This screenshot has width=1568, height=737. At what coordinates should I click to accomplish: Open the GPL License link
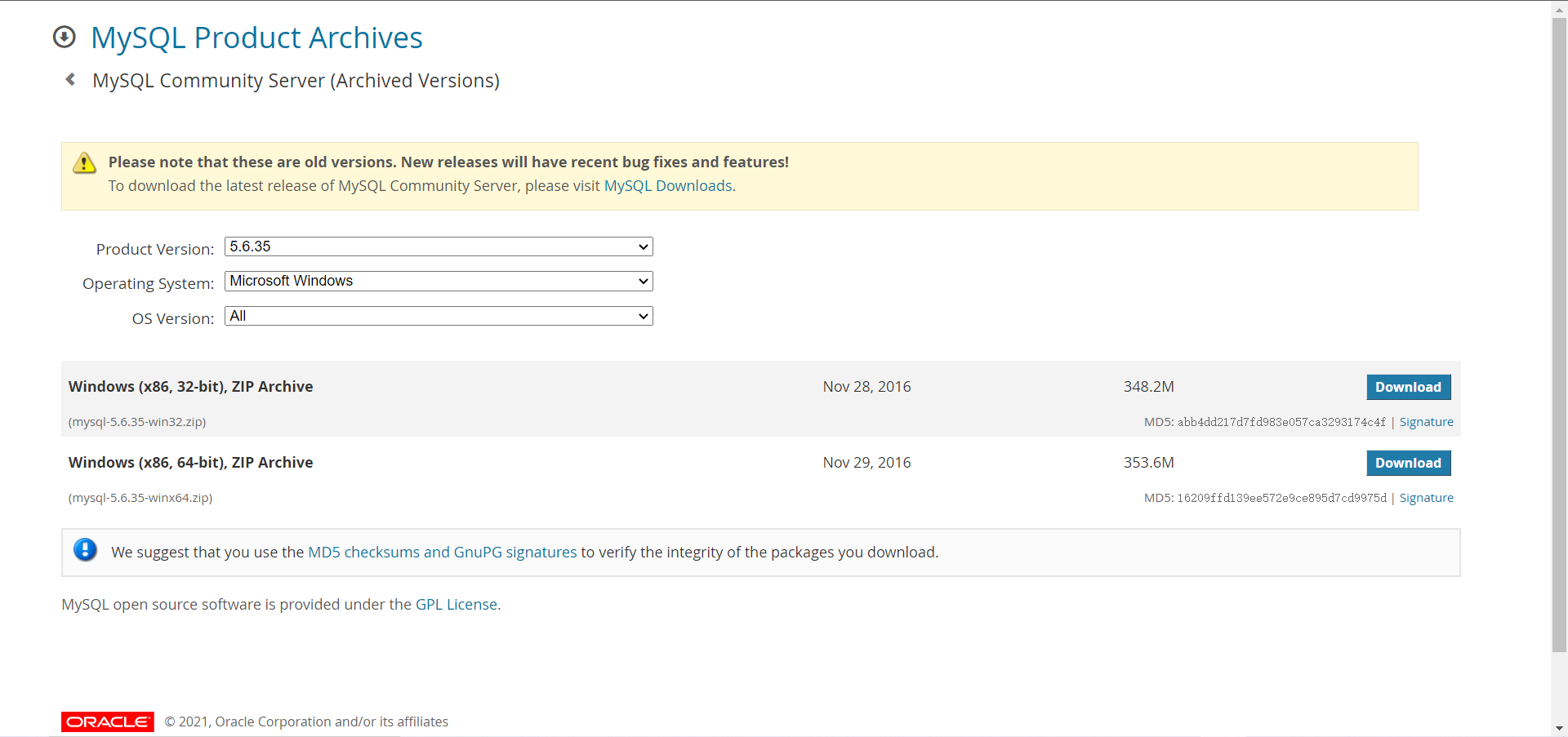click(x=457, y=605)
